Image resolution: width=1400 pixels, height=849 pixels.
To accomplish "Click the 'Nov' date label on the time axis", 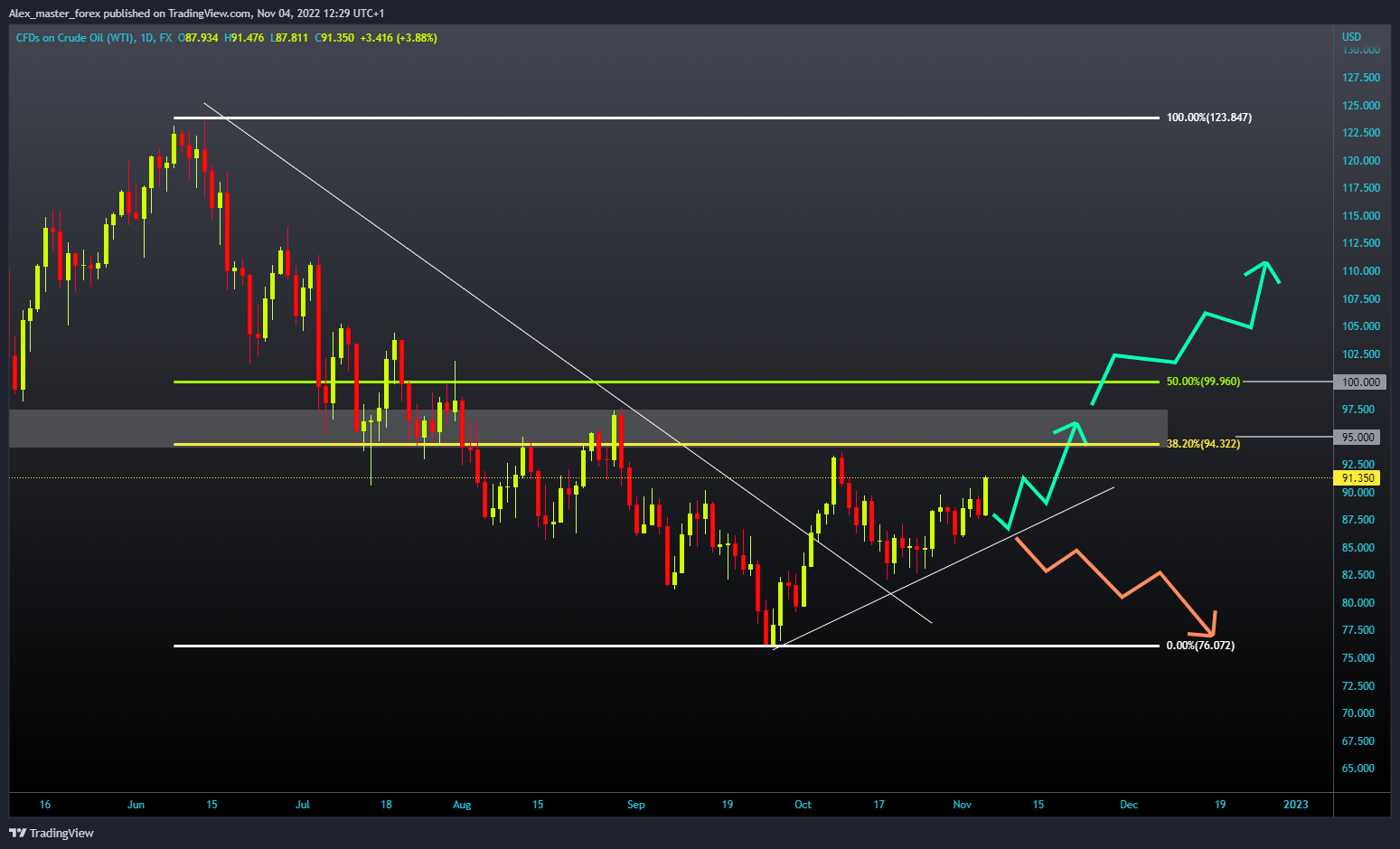I will coord(963,805).
